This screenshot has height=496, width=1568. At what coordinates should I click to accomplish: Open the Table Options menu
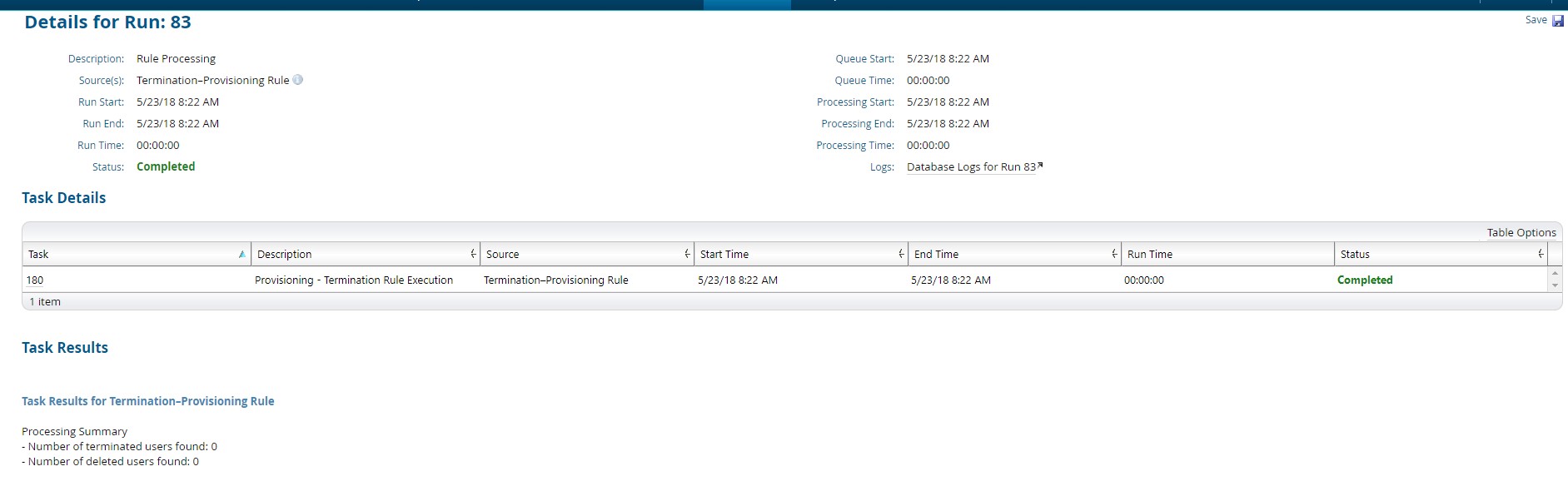pyautogui.click(x=1521, y=233)
